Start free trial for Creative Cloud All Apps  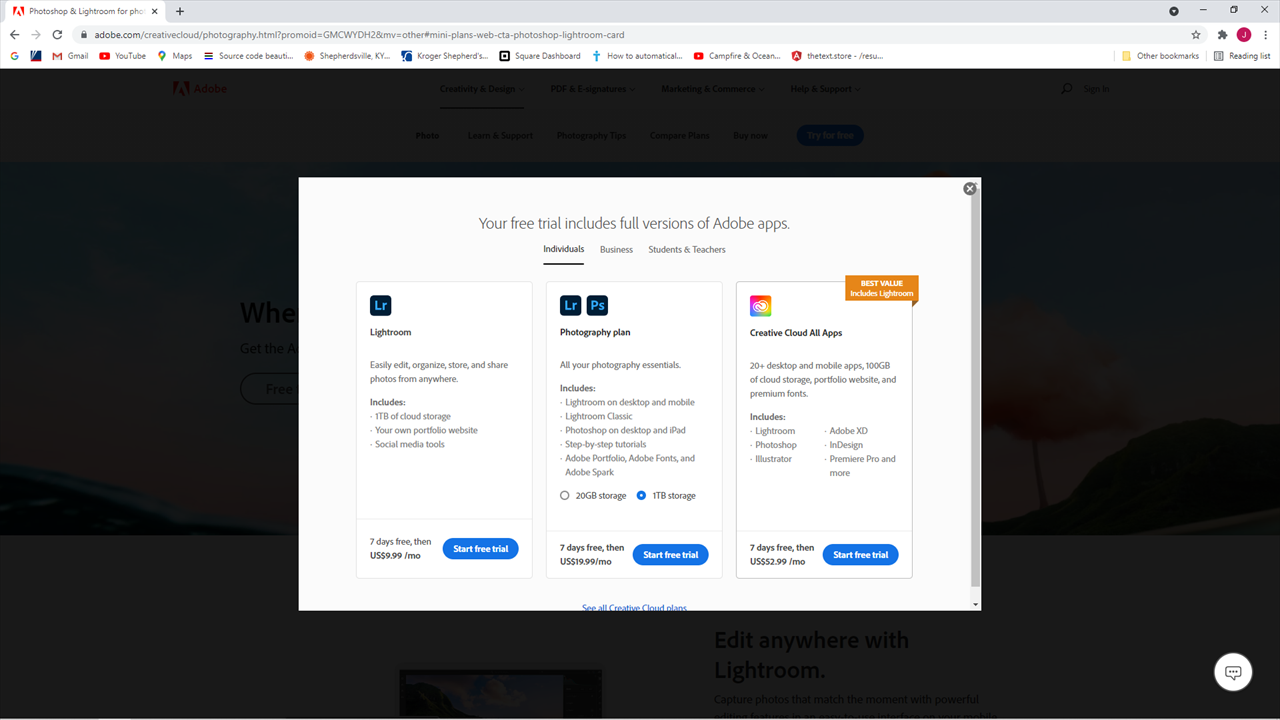pyautogui.click(x=861, y=555)
